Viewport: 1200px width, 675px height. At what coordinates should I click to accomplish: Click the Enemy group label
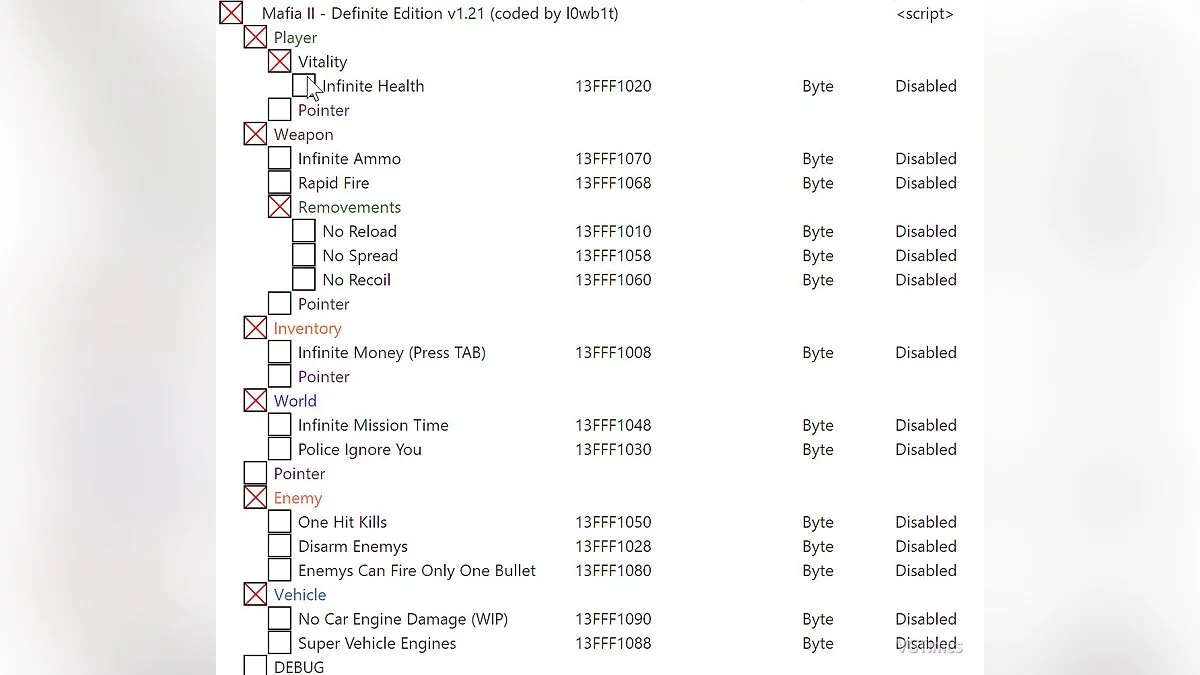(x=298, y=498)
